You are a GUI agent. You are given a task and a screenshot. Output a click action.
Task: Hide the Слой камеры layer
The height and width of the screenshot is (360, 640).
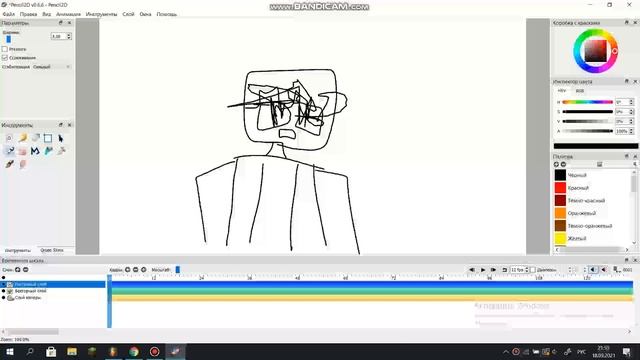(x=4, y=298)
